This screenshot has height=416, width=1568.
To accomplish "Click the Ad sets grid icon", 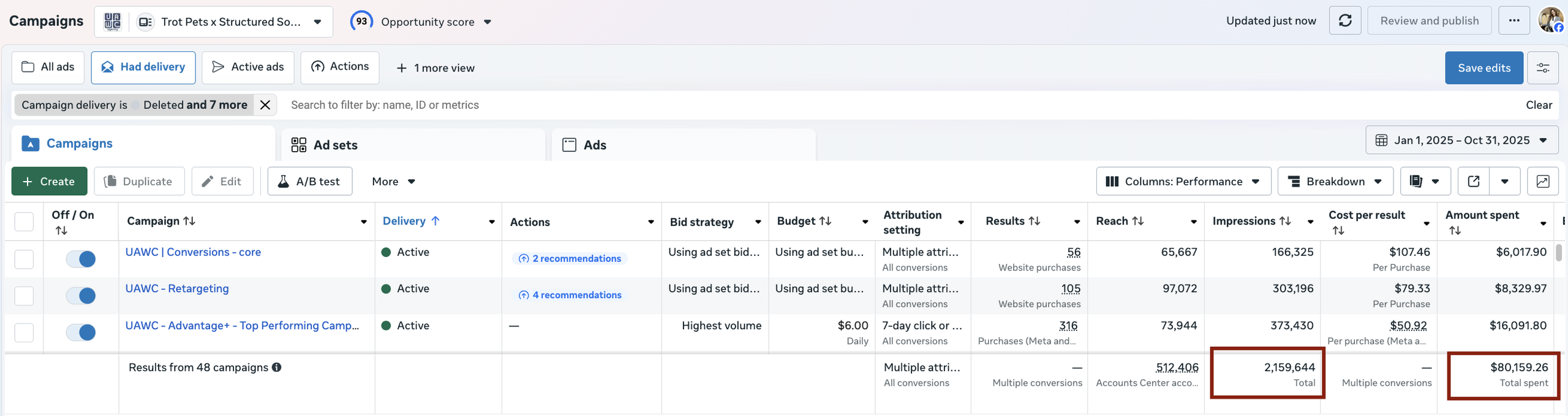I will pos(298,145).
